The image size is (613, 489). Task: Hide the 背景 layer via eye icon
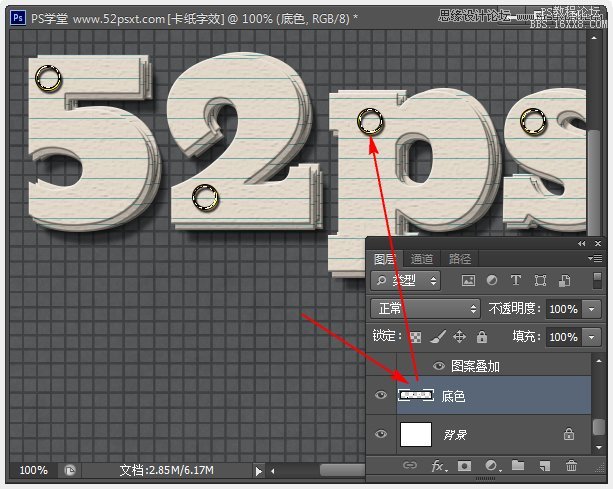(381, 434)
